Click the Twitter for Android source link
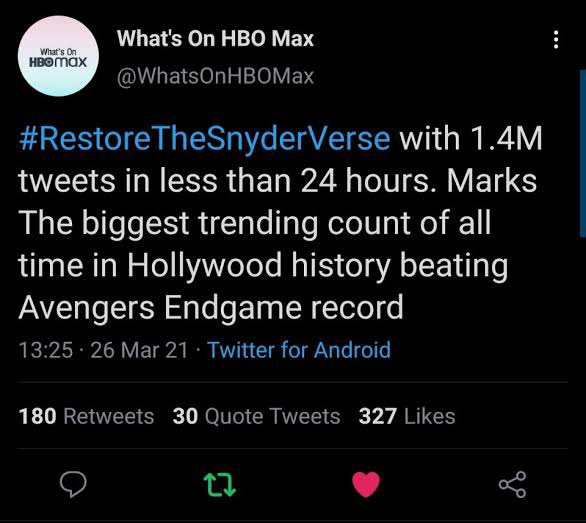 click(x=299, y=350)
